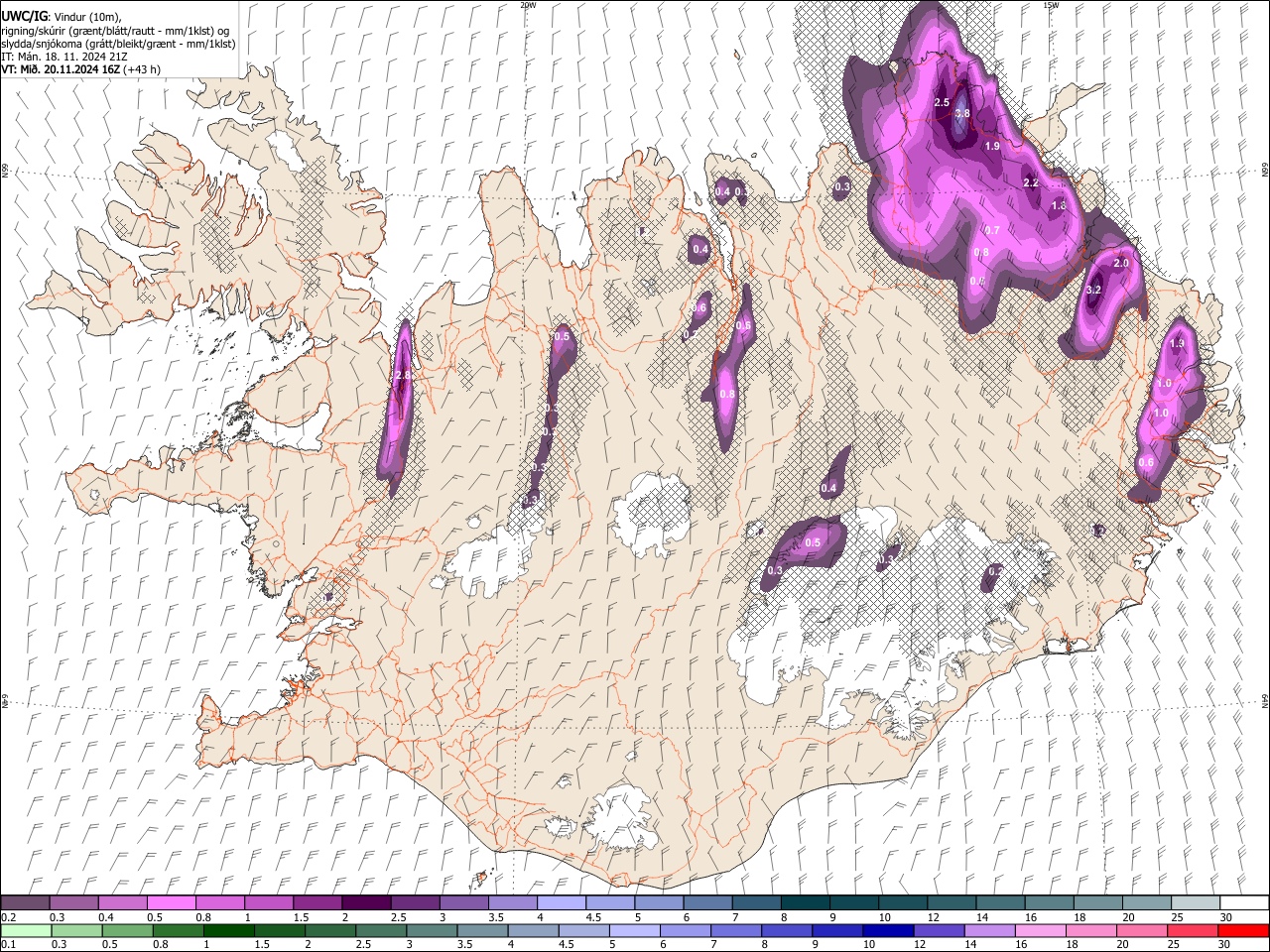
Task: Pick the light pink 16 rain legend swatch
Action: [x=1040, y=930]
